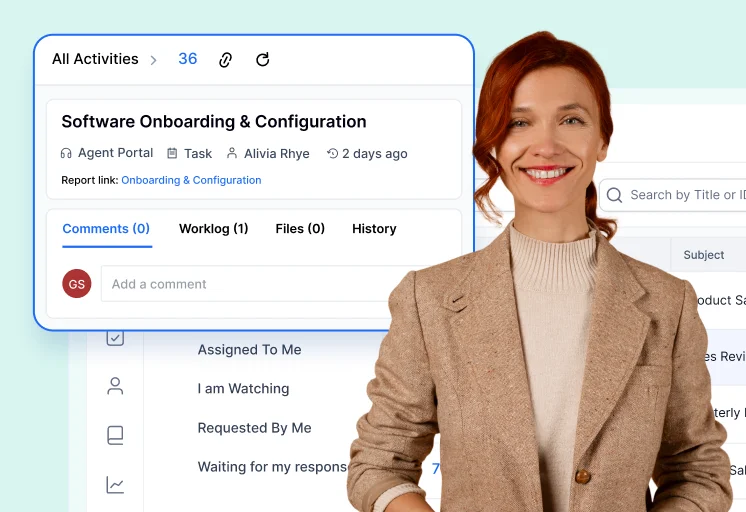Select the Requested By Me filter
This screenshot has width=746, height=512.
[x=255, y=428]
